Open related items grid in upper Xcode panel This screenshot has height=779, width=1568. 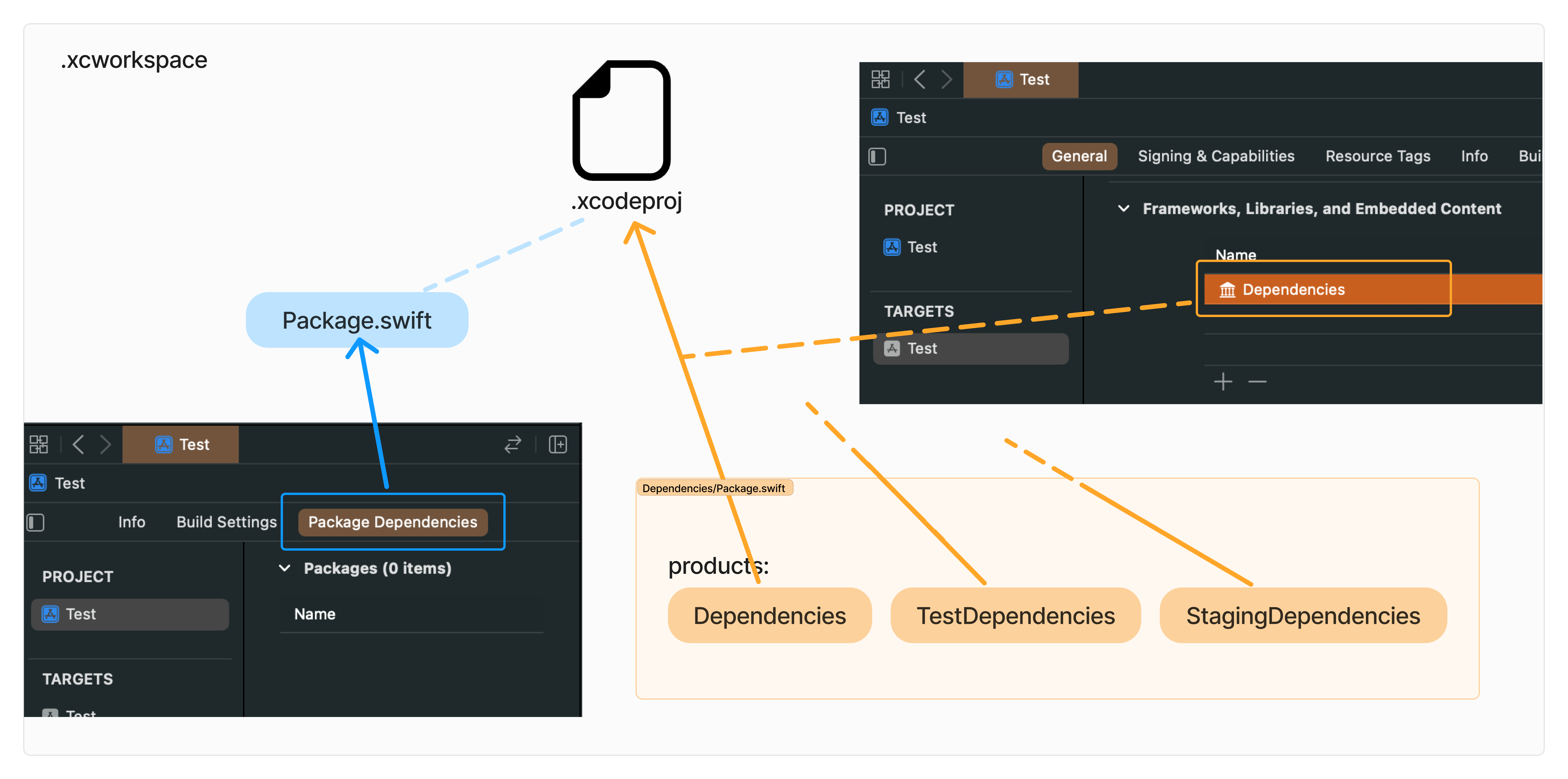(880, 79)
